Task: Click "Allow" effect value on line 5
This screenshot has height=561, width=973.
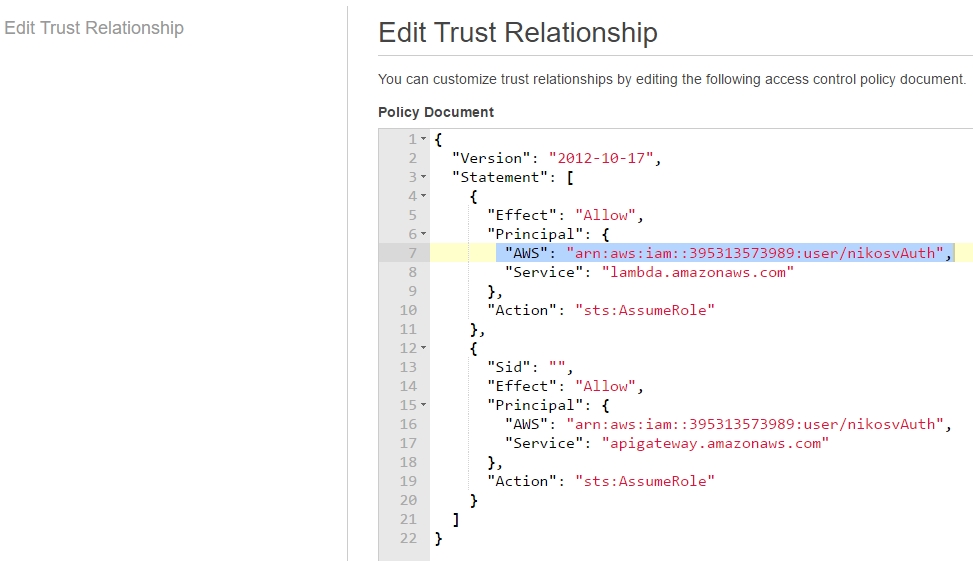Action: tap(605, 215)
